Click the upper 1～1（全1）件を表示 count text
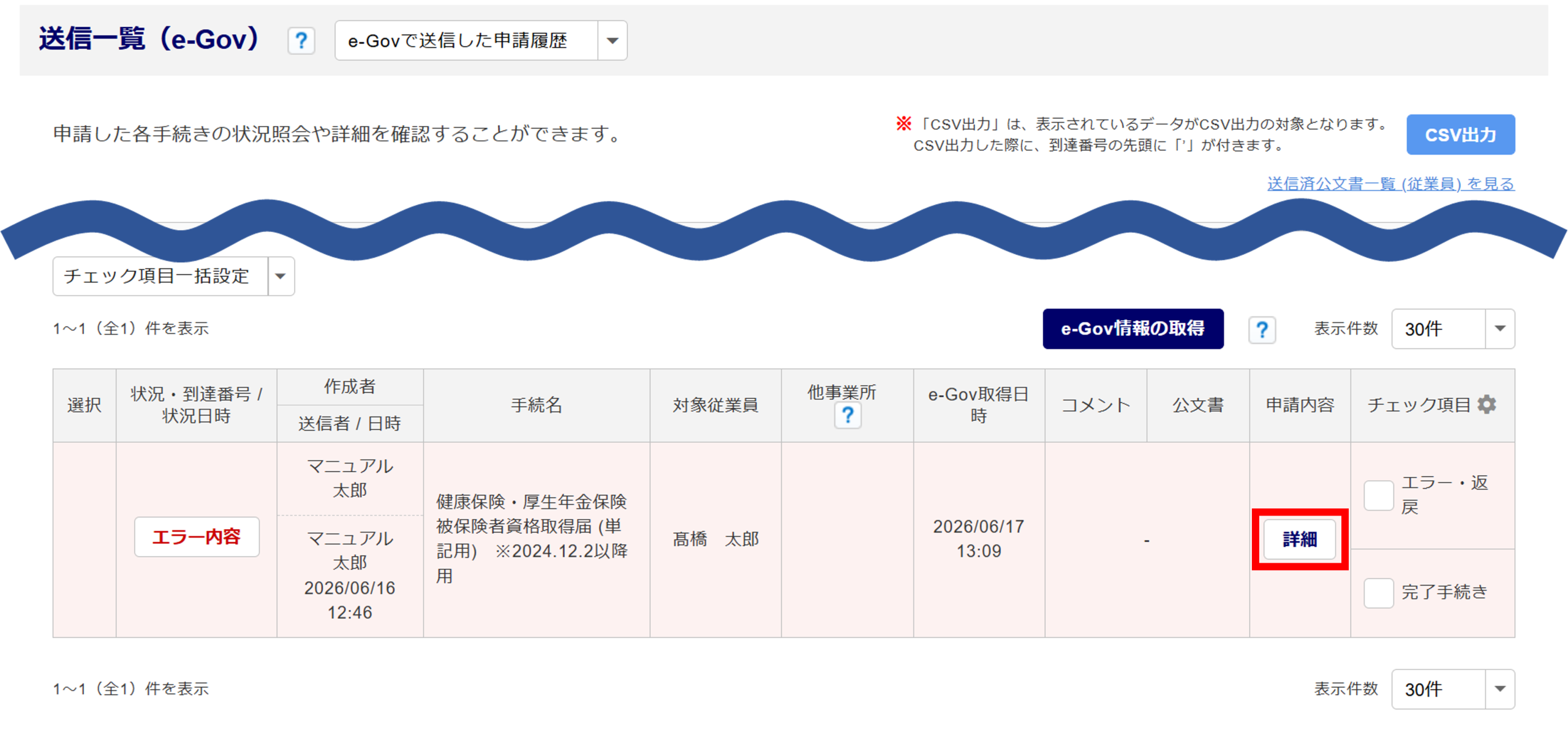 [131, 329]
